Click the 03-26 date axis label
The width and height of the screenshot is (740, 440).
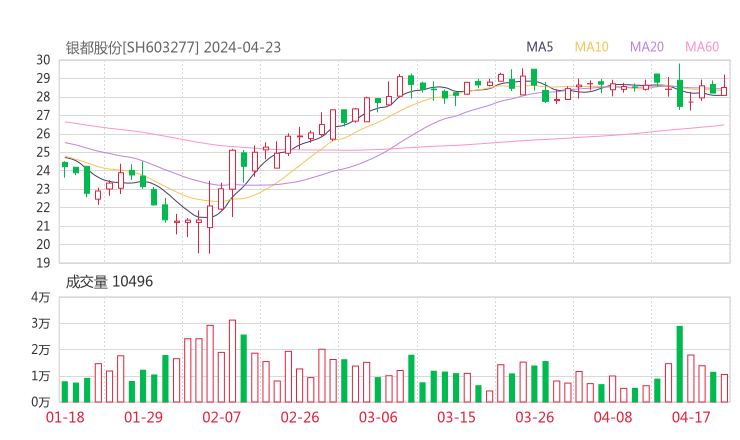(534, 417)
